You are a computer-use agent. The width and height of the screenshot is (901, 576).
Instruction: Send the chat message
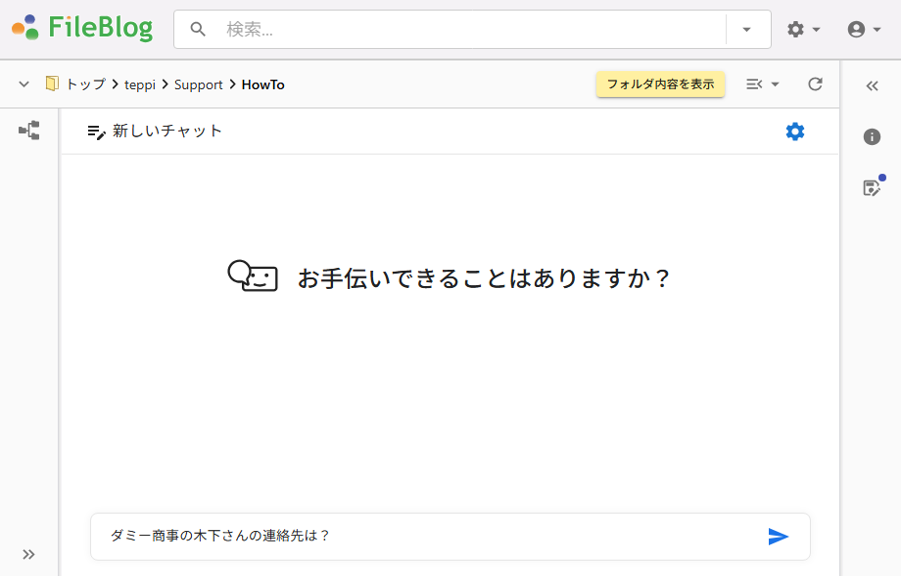778,537
